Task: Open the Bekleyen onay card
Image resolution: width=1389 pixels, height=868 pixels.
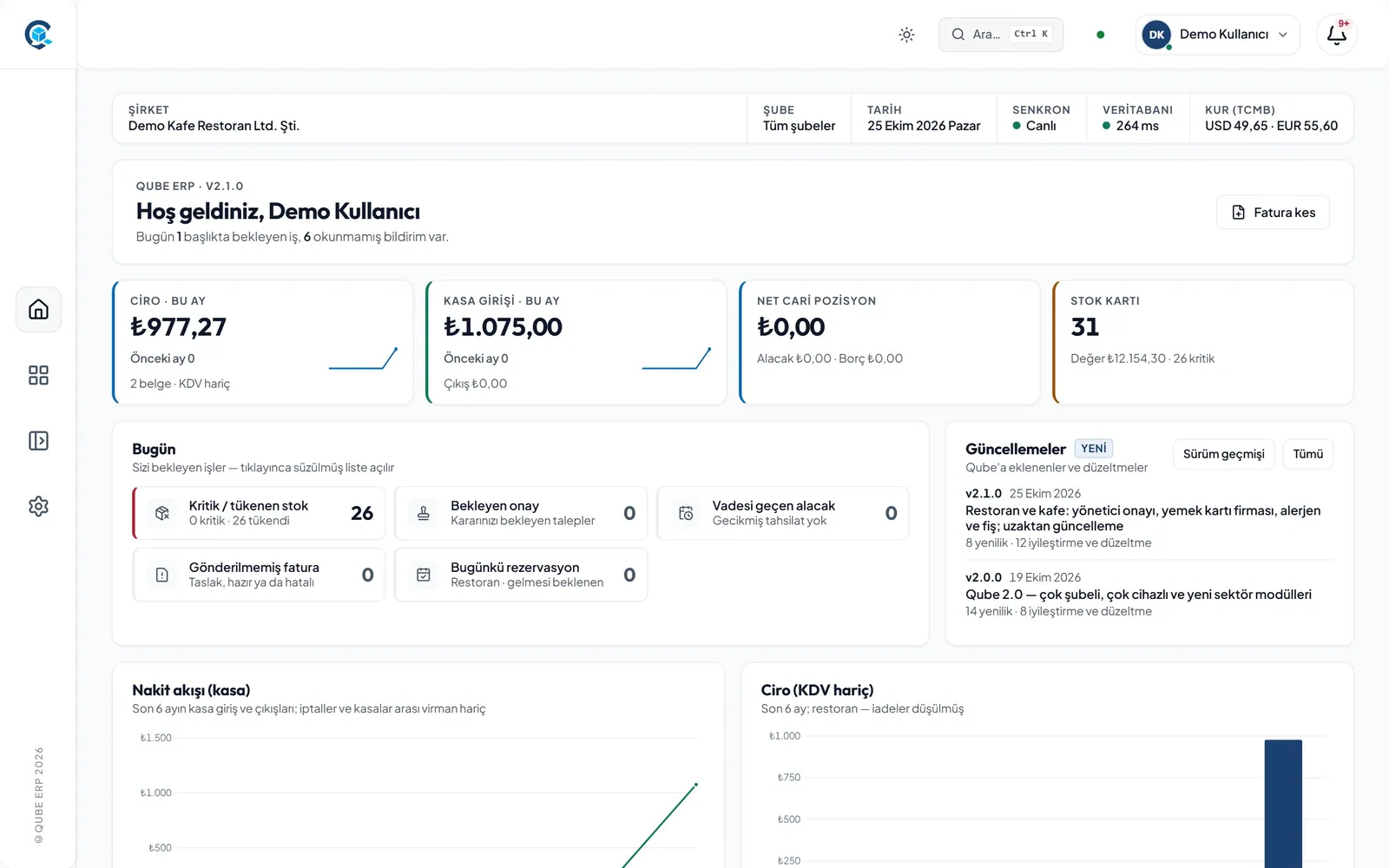Action: pos(521,513)
